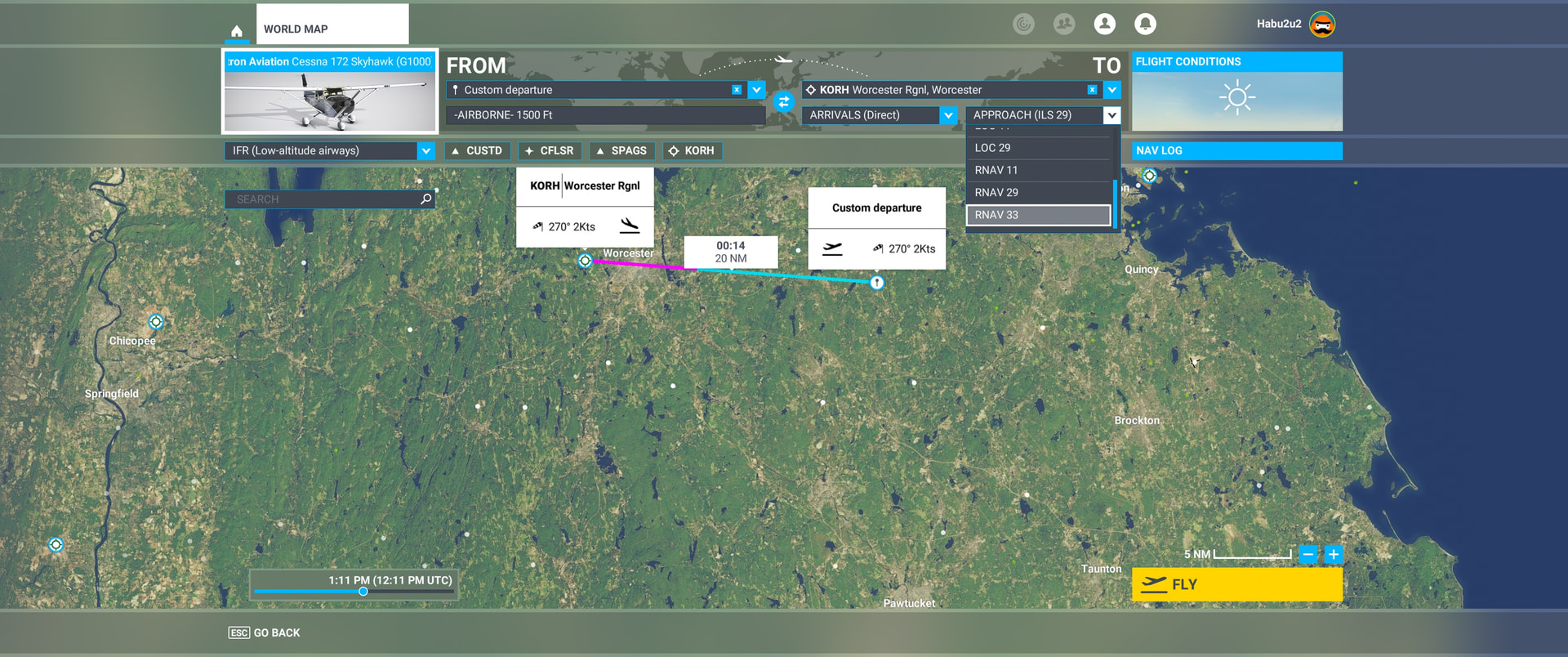Click GO BACK at the bottom
This screenshot has height=657, width=1568.
pos(265,632)
